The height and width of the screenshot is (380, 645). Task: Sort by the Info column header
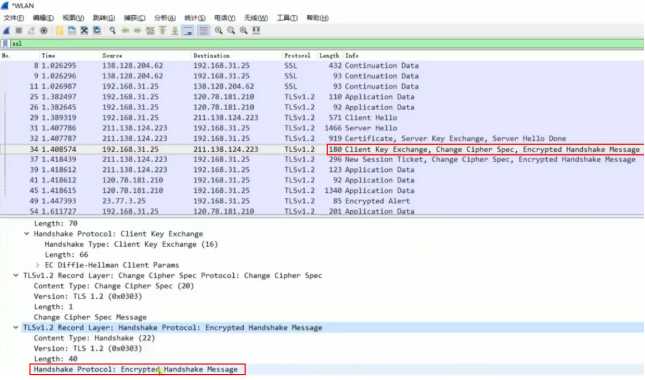(352, 56)
